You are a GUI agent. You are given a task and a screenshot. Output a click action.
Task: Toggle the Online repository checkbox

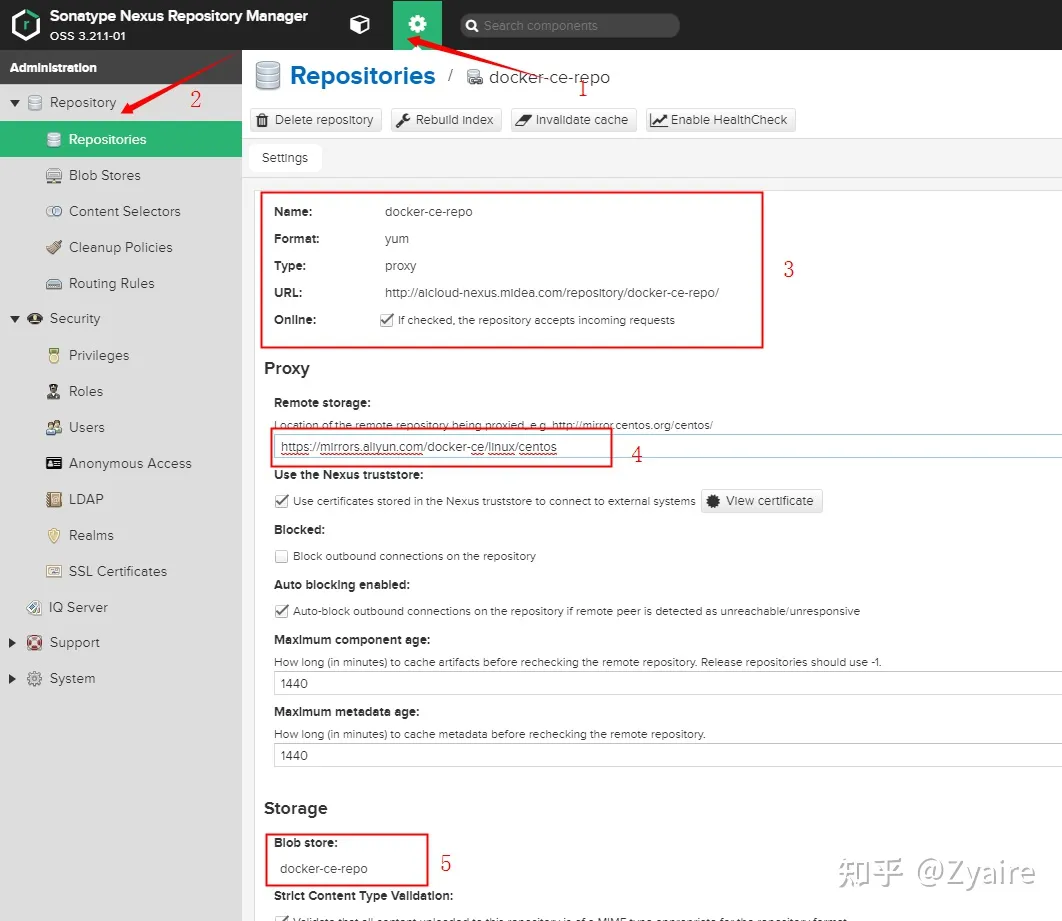(387, 320)
